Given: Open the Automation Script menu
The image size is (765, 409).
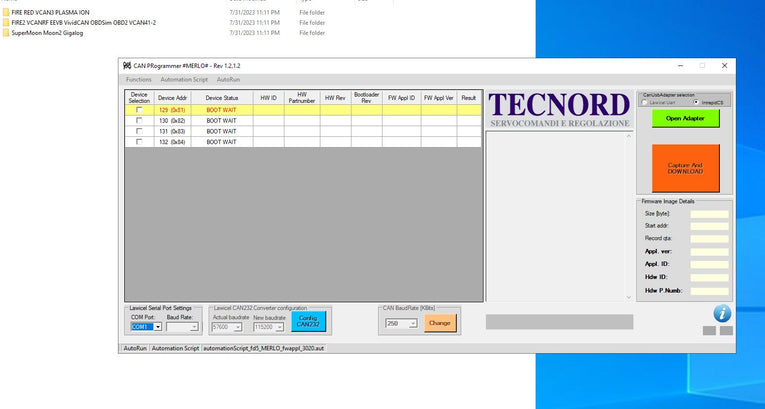Looking at the screenshot, I should point(184,79).
